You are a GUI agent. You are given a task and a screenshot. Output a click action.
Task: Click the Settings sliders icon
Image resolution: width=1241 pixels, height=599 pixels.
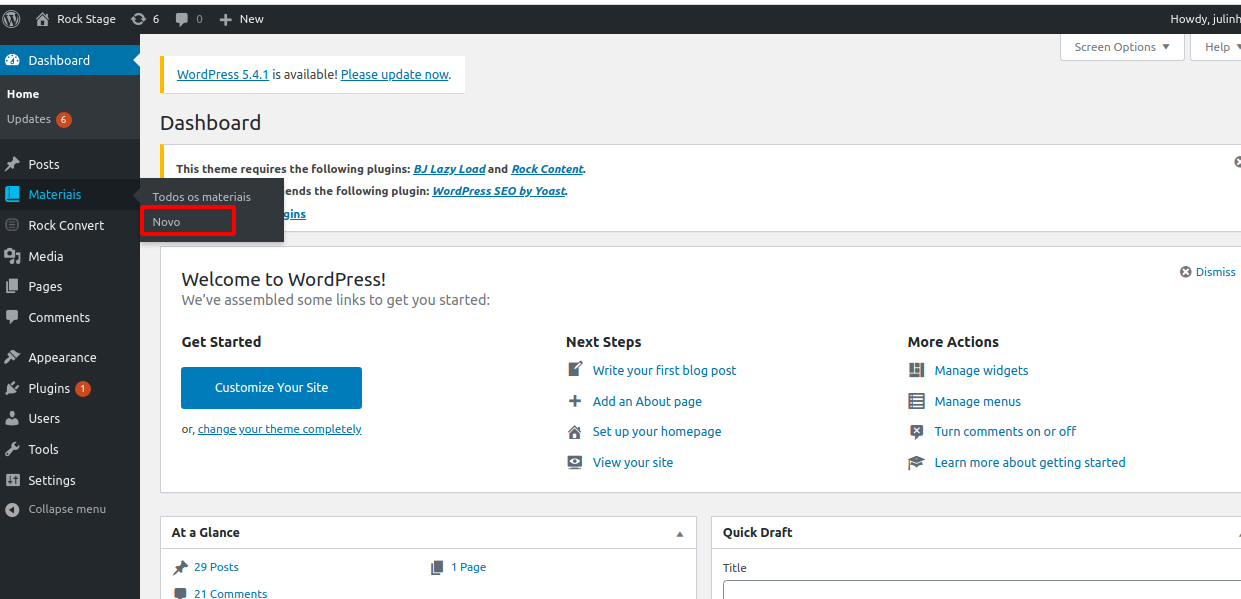13,480
